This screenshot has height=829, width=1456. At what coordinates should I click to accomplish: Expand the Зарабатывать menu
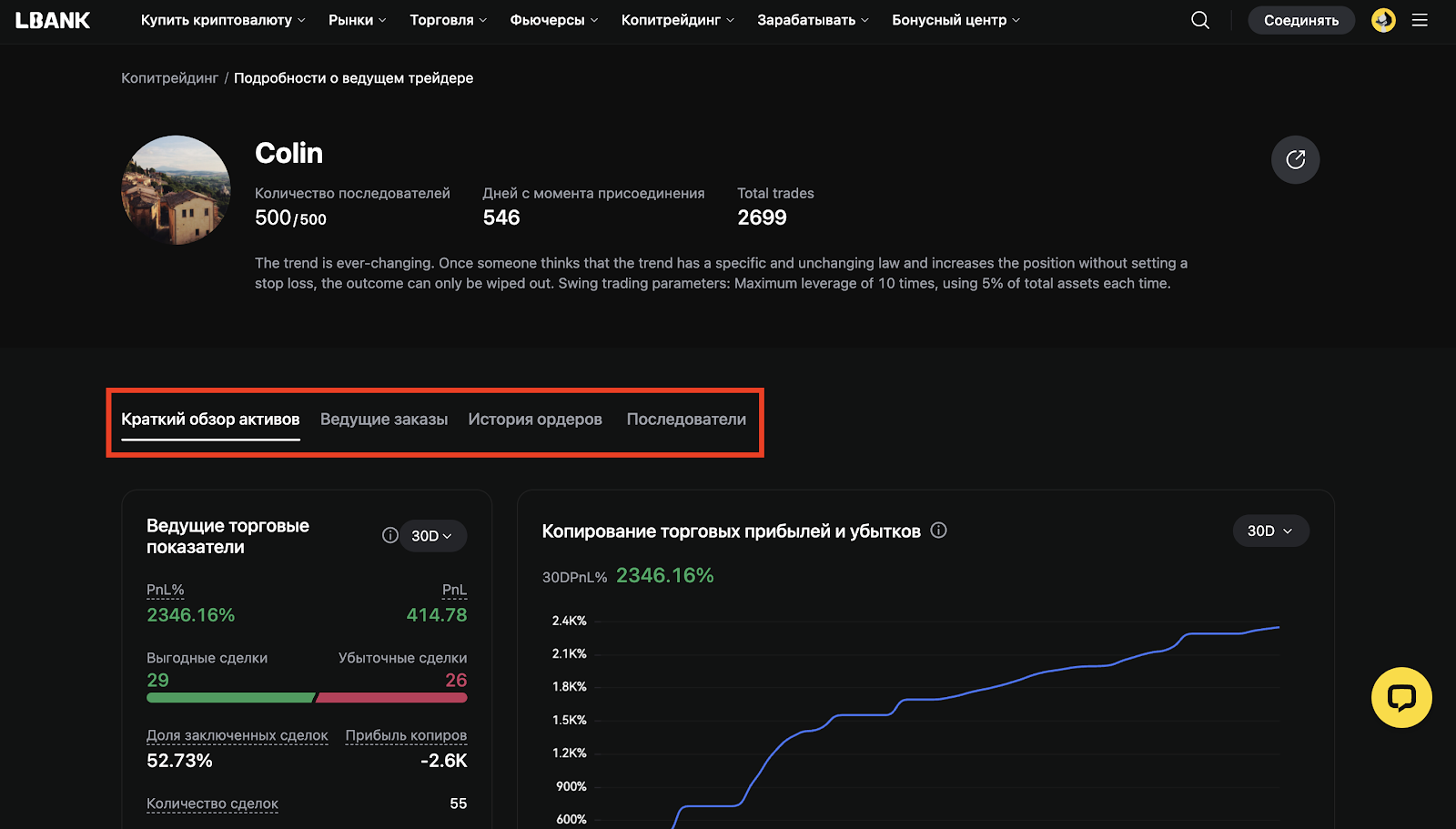(x=814, y=20)
